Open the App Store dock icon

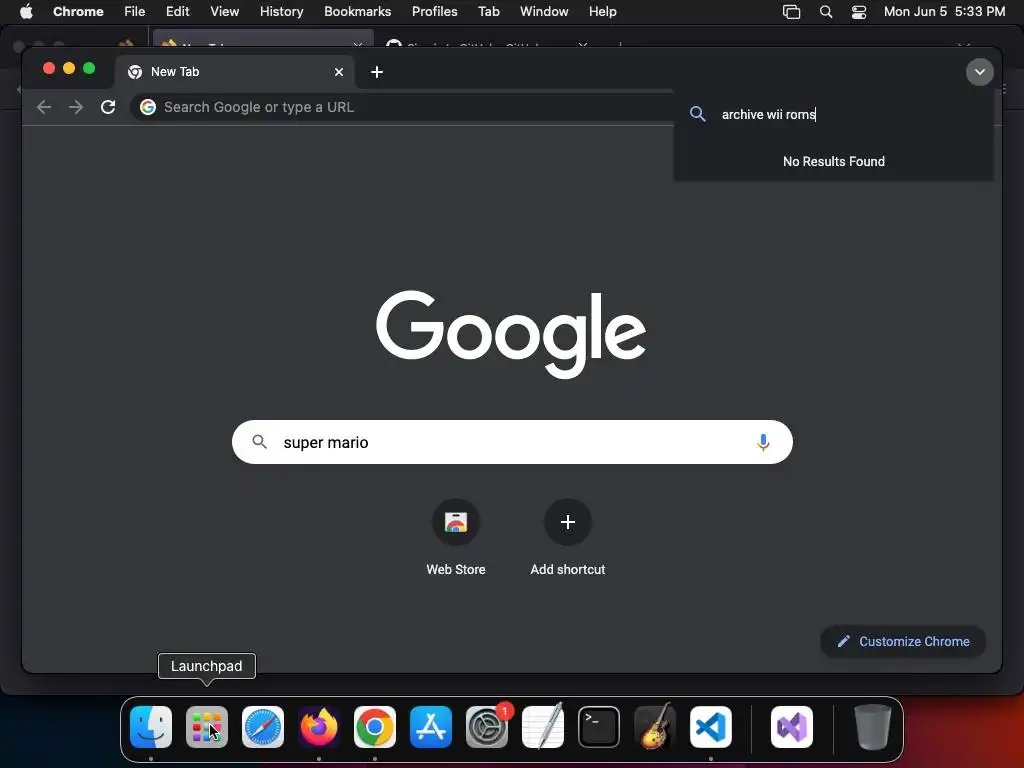coord(431,727)
